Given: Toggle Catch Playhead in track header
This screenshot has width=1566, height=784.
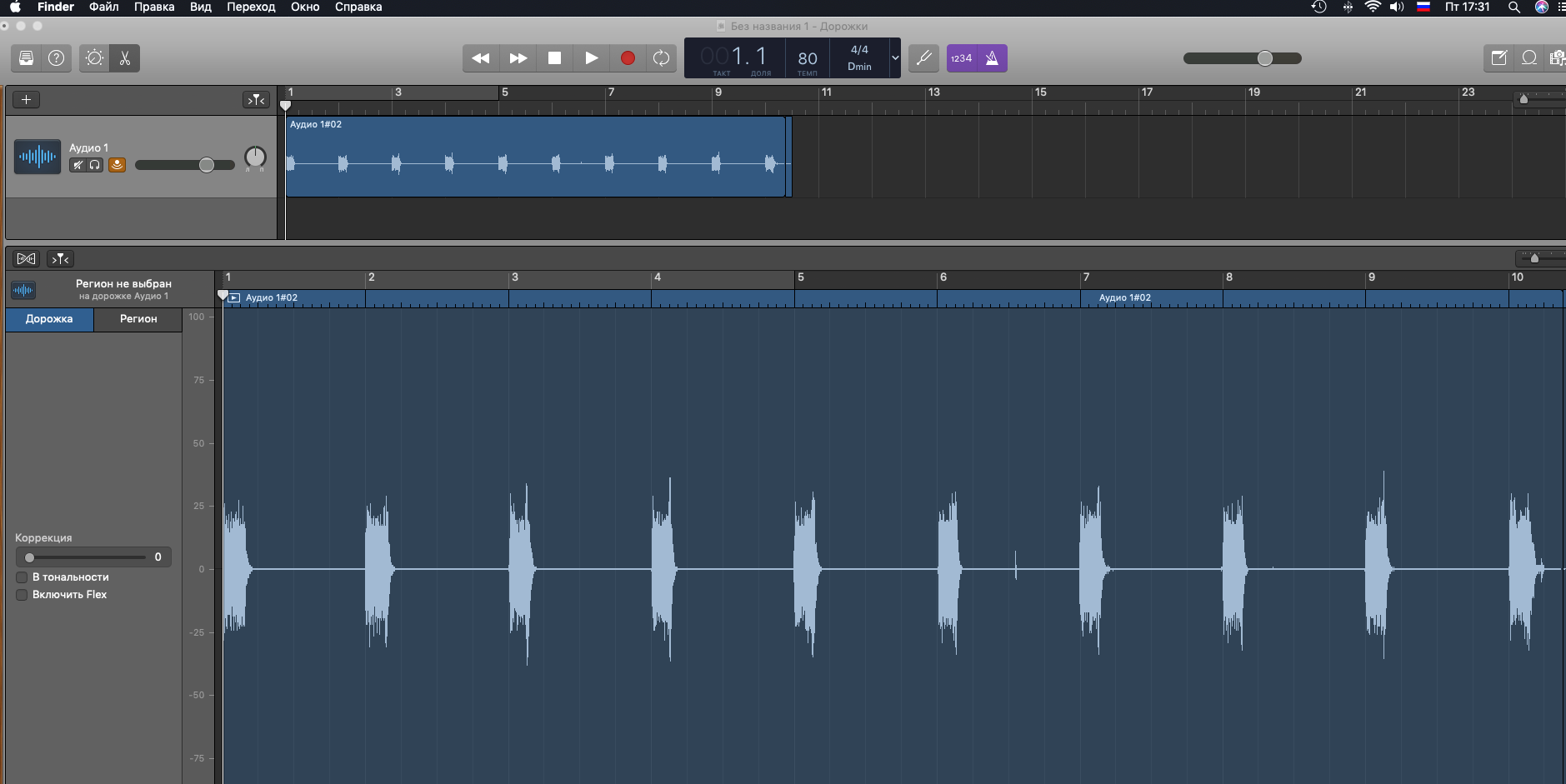Looking at the screenshot, I should 256,100.
